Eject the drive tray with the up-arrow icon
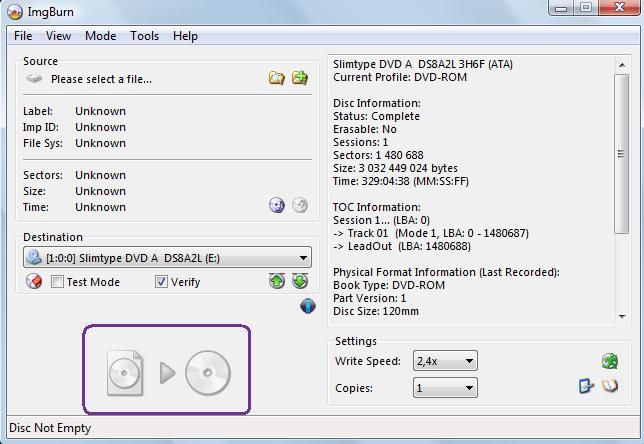 click(x=277, y=281)
